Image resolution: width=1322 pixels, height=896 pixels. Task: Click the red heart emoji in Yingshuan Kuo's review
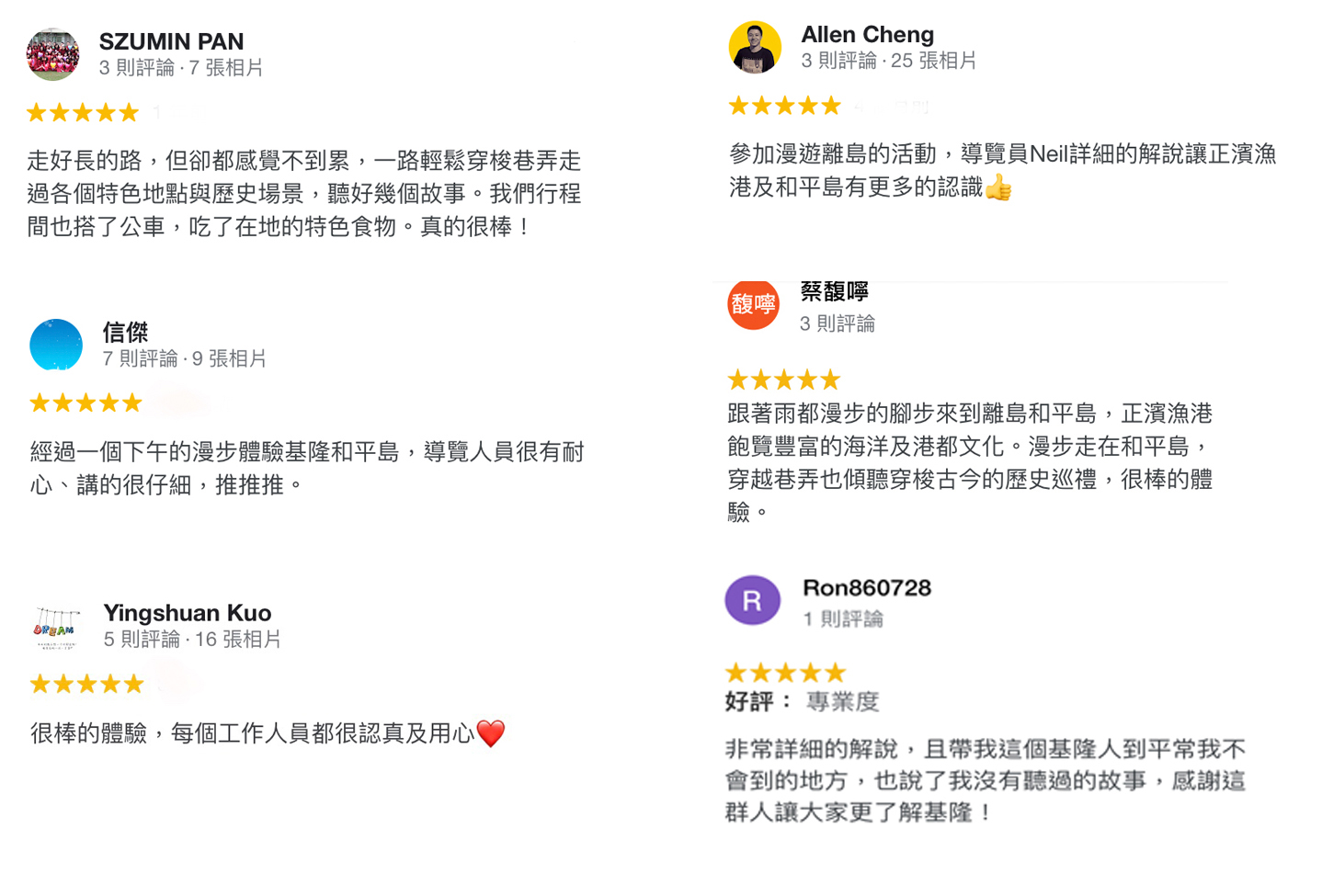tap(491, 733)
